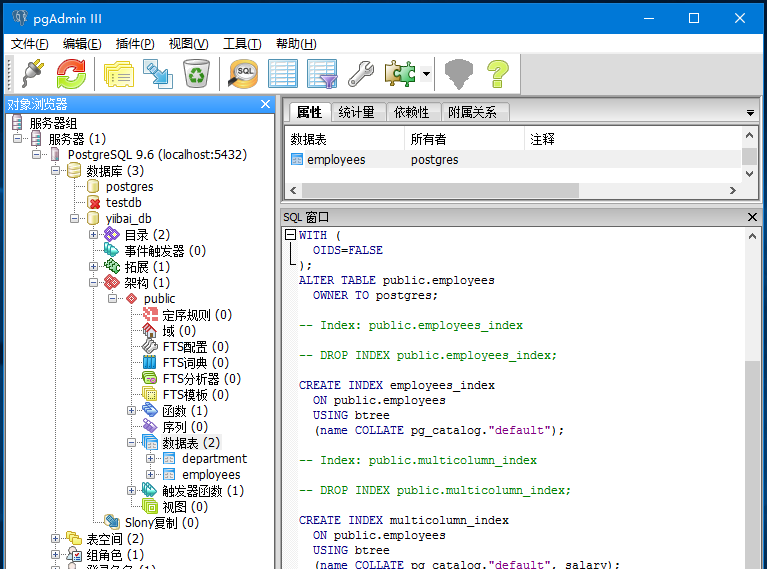Click the 数据表 column header
Screen dimensions: 767x569
pyautogui.click(x=345, y=139)
